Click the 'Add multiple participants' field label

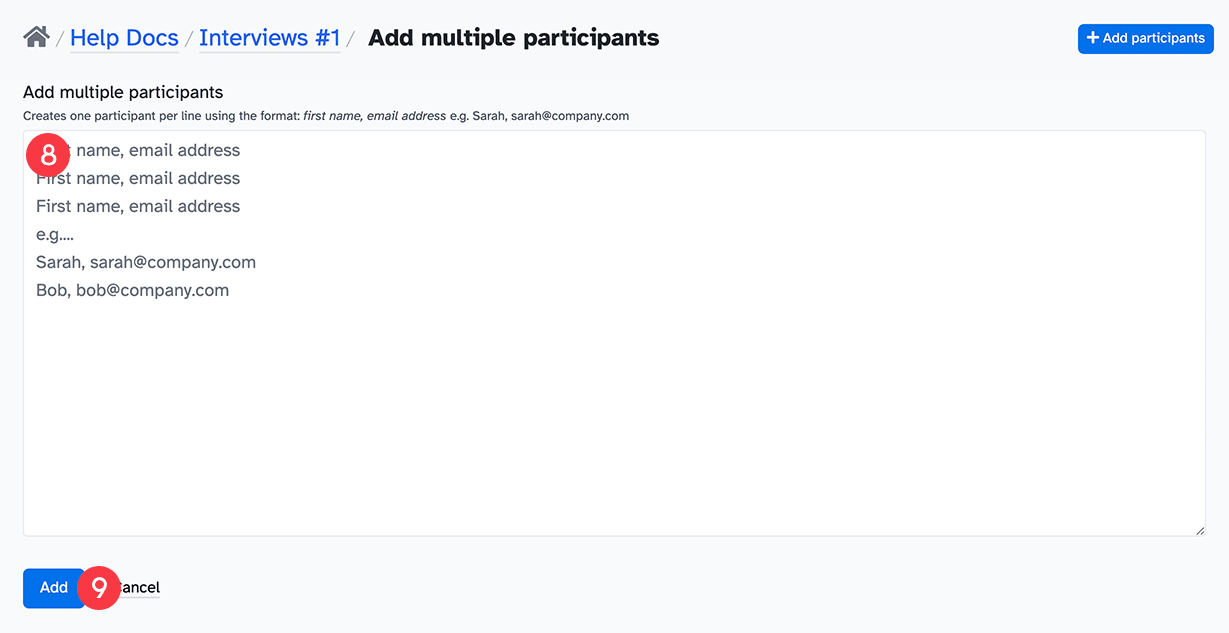tap(123, 93)
